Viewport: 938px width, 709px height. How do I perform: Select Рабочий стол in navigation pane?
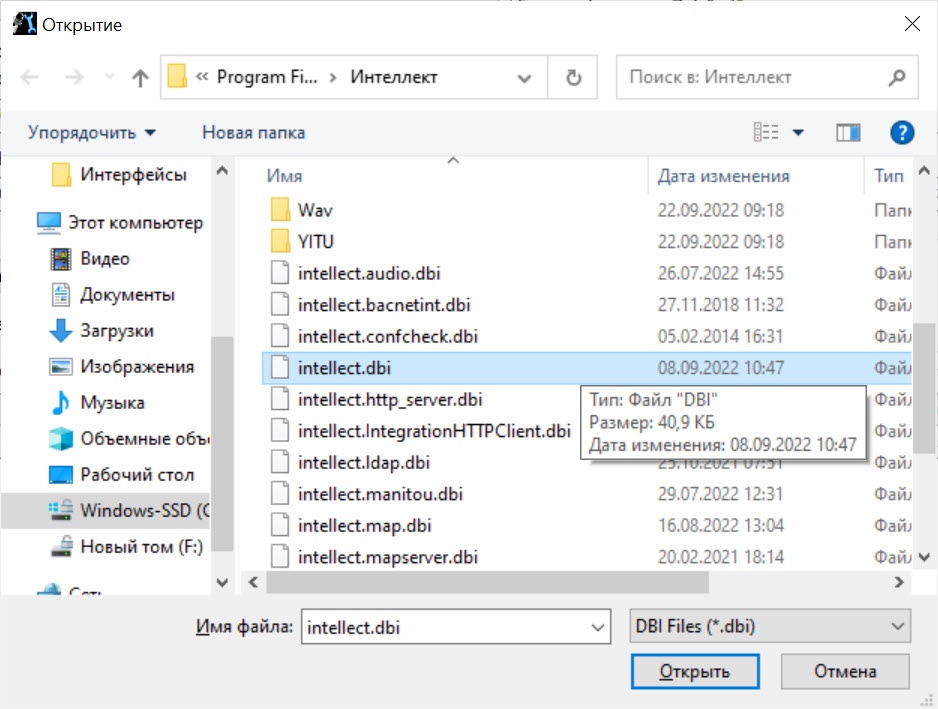click(137, 475)
